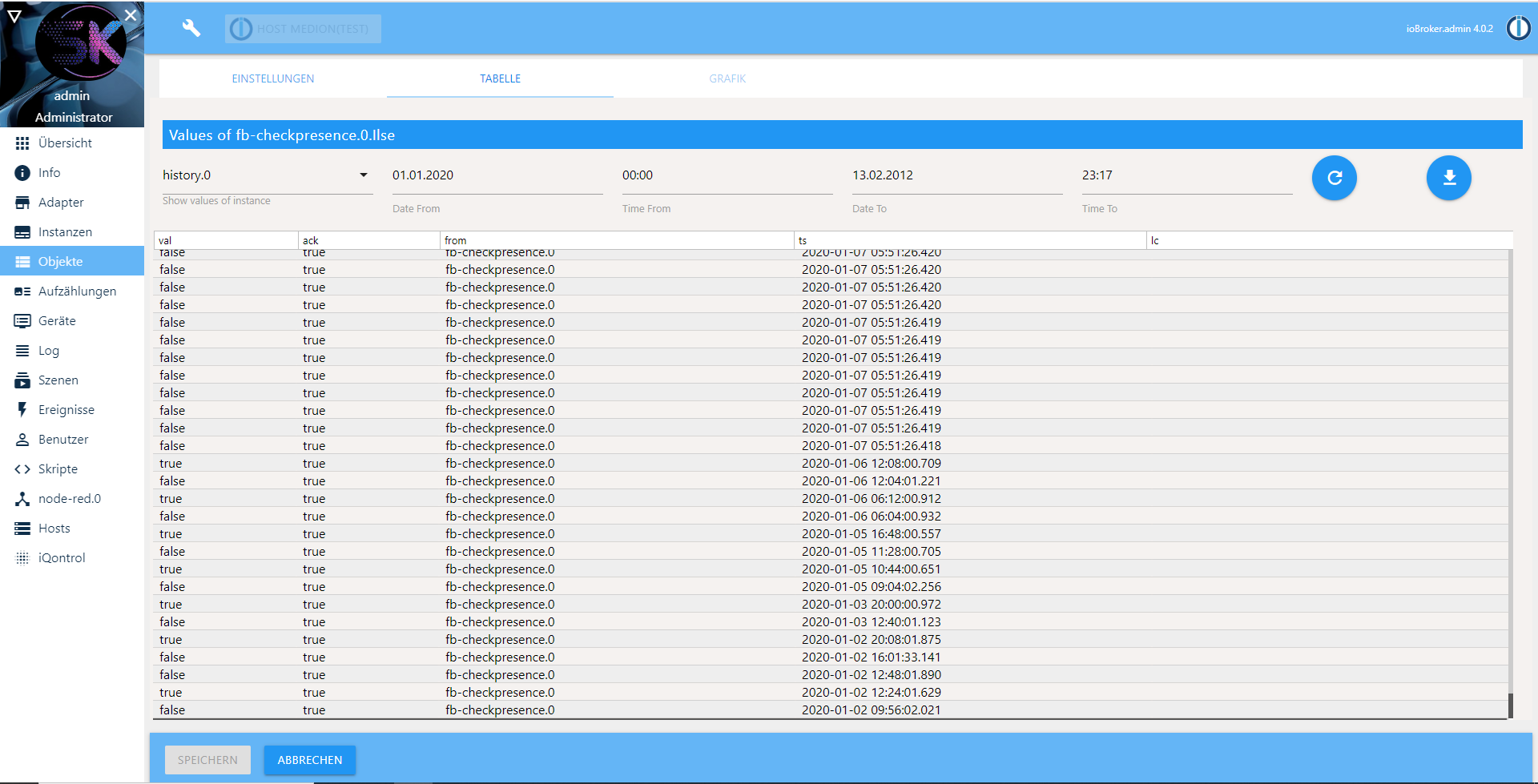
Task: Refresh the history values table
Action: tap(1334, 178)
